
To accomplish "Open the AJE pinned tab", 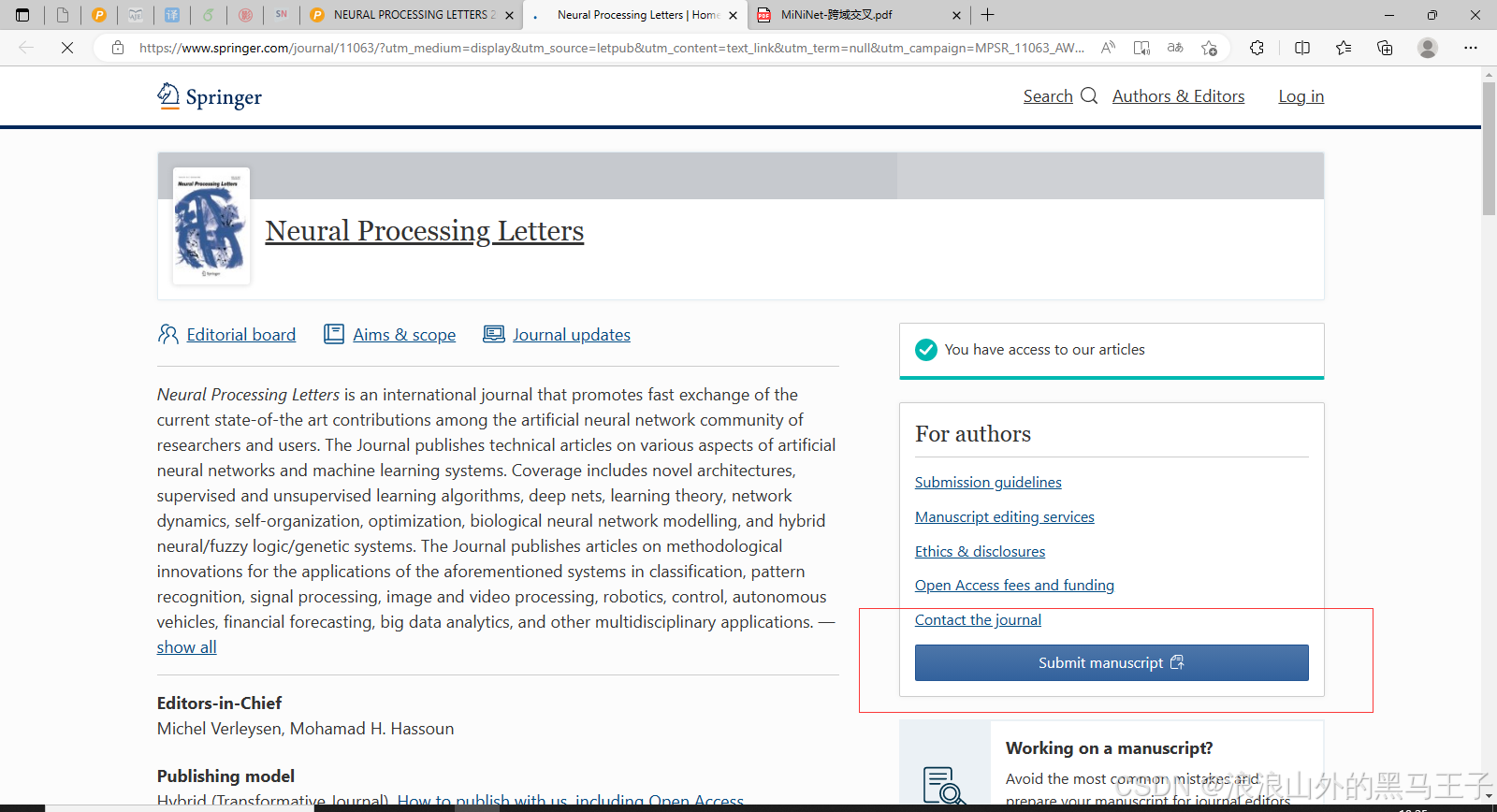I will pyautogui.click(x=136, y=15).
